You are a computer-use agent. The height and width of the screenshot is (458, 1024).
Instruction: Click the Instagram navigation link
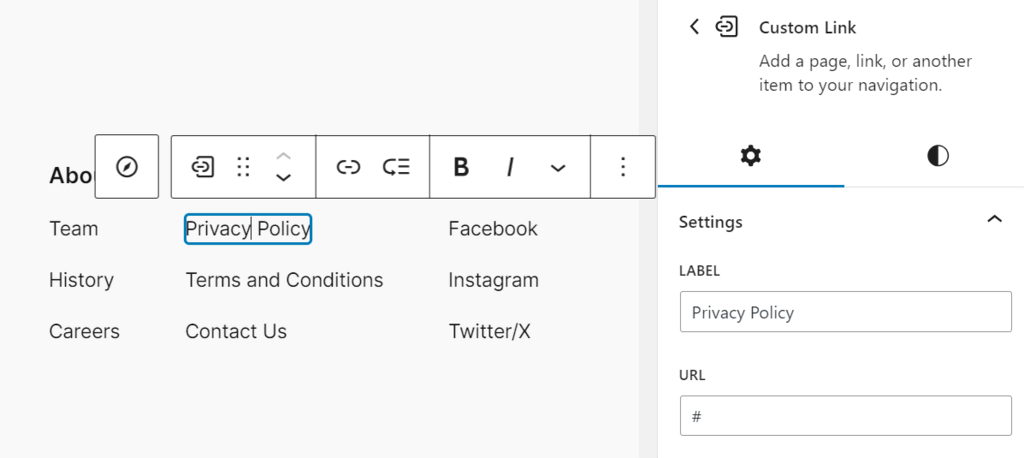(493, 280)
